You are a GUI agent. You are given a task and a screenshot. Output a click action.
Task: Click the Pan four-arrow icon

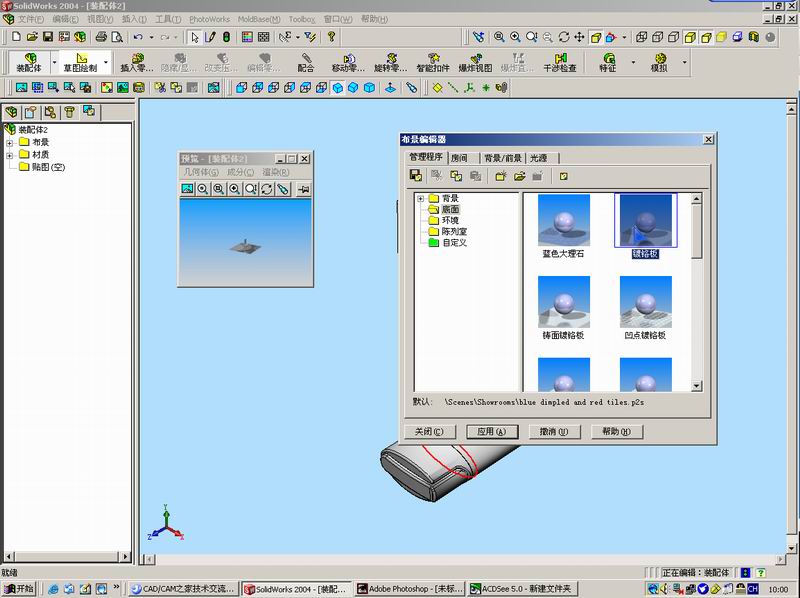[579, 37]
